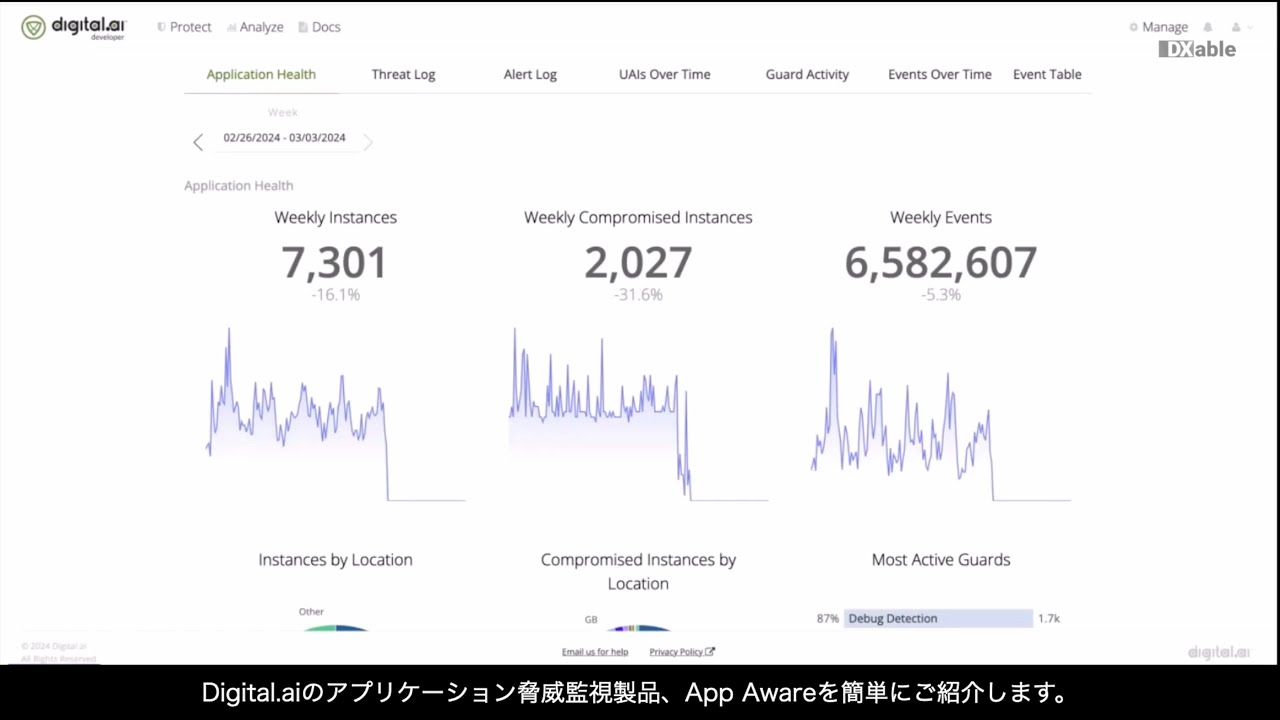Click the -31.6% change figure
The width and height of the screenshot is (1280, 720).
click(638, 295)
